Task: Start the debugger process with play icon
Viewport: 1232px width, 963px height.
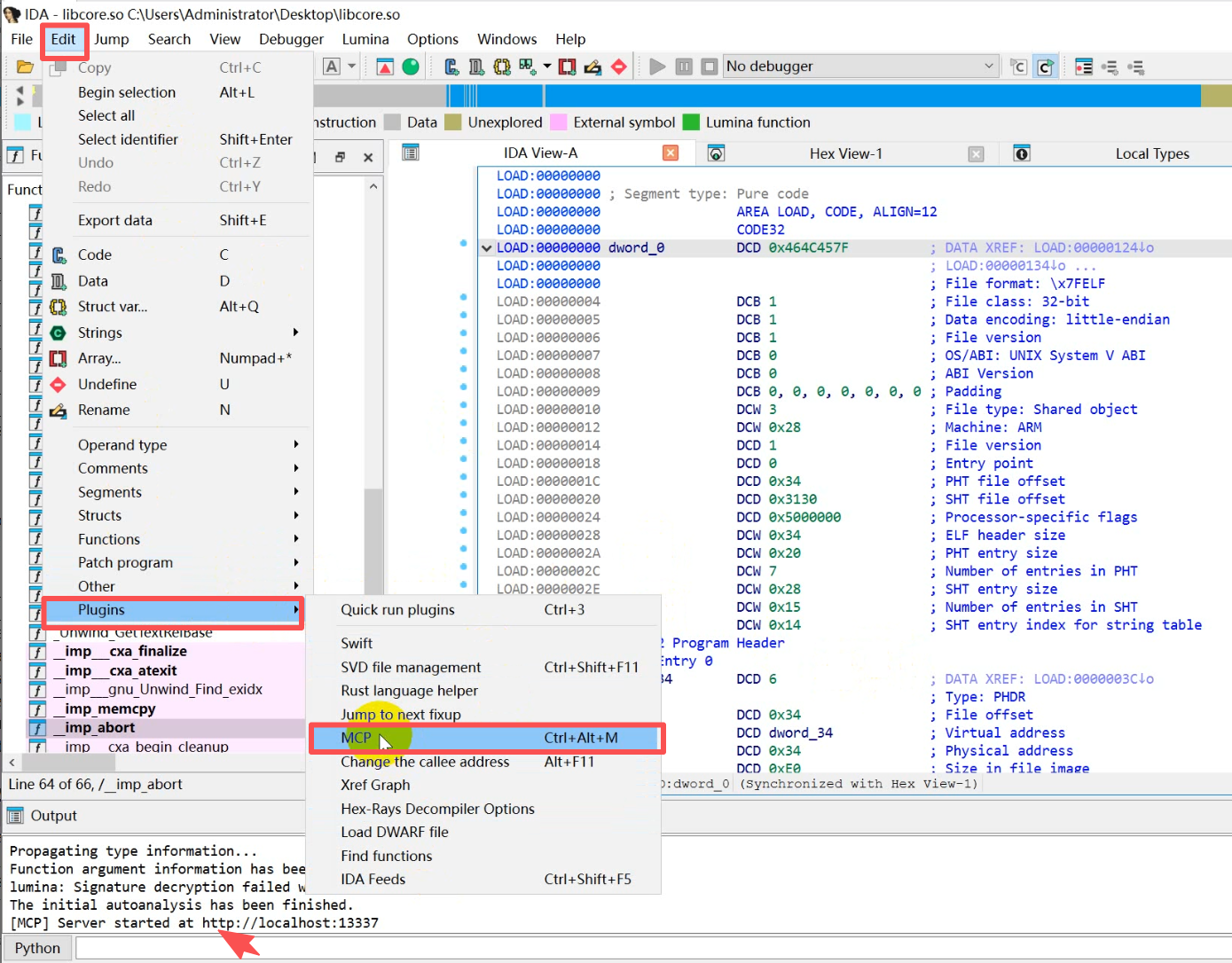Action: tap(657, 67)
